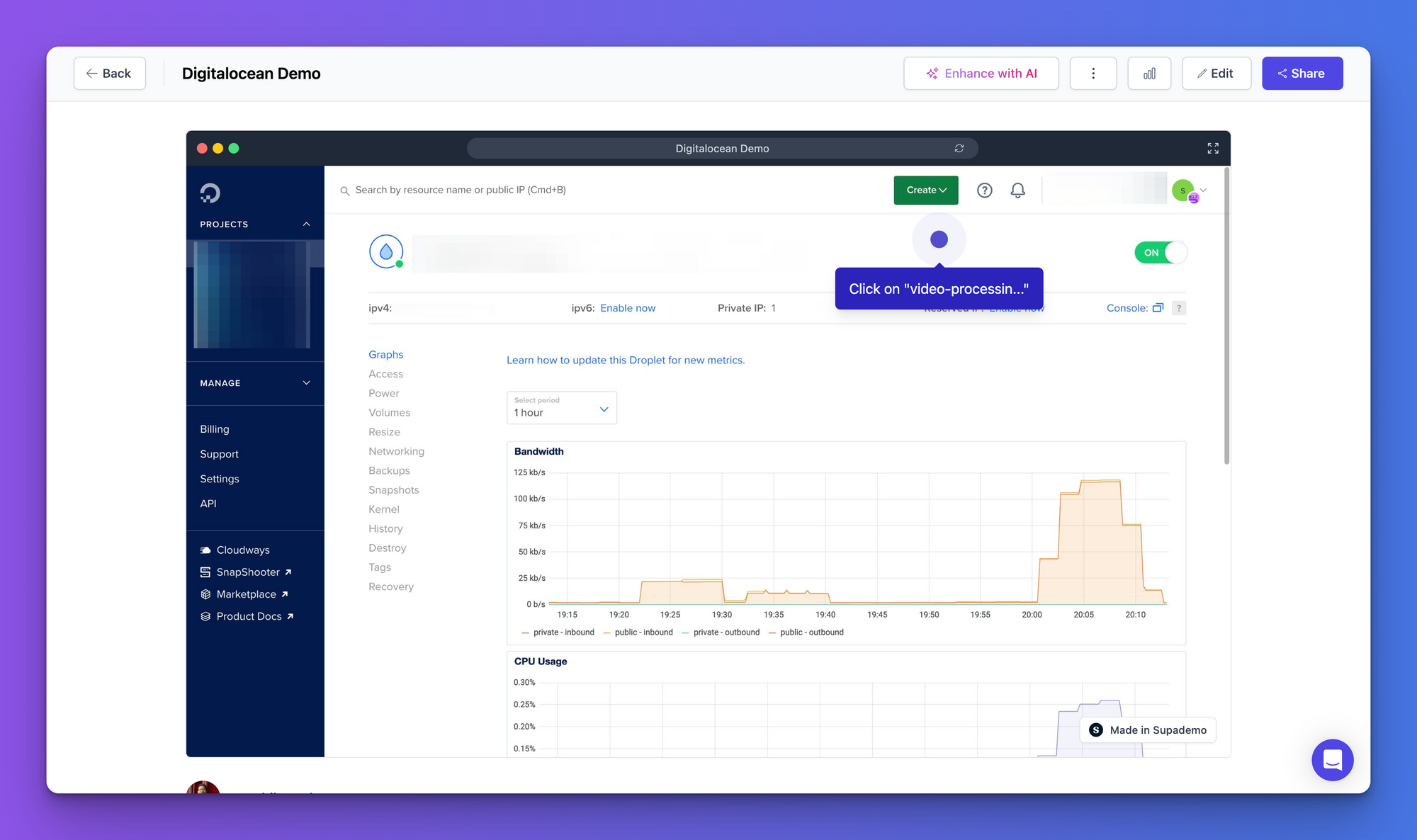
Task: Select the Volumes tab
Action: (389, 413)
